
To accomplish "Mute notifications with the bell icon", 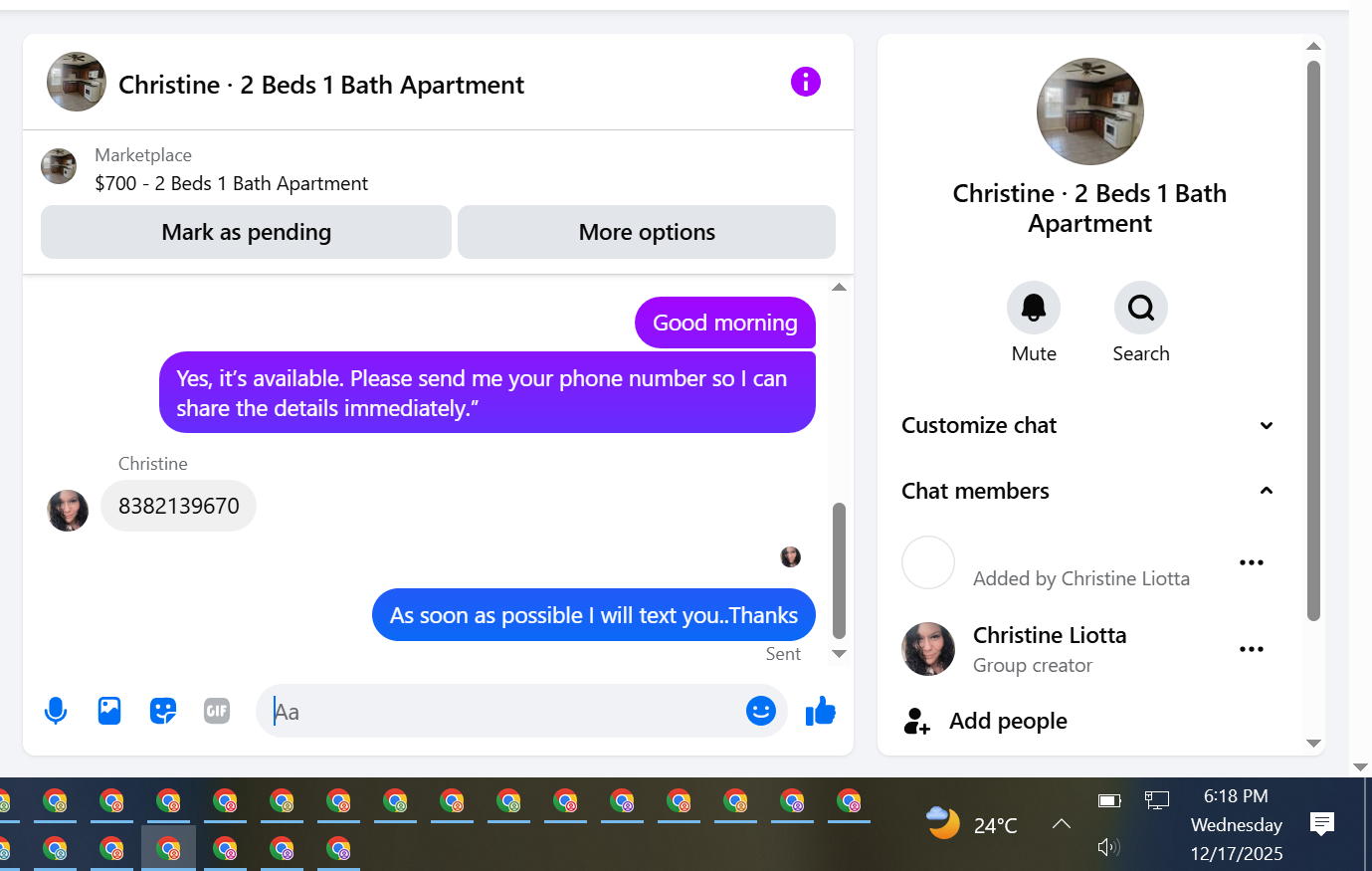I will 1034,308.
